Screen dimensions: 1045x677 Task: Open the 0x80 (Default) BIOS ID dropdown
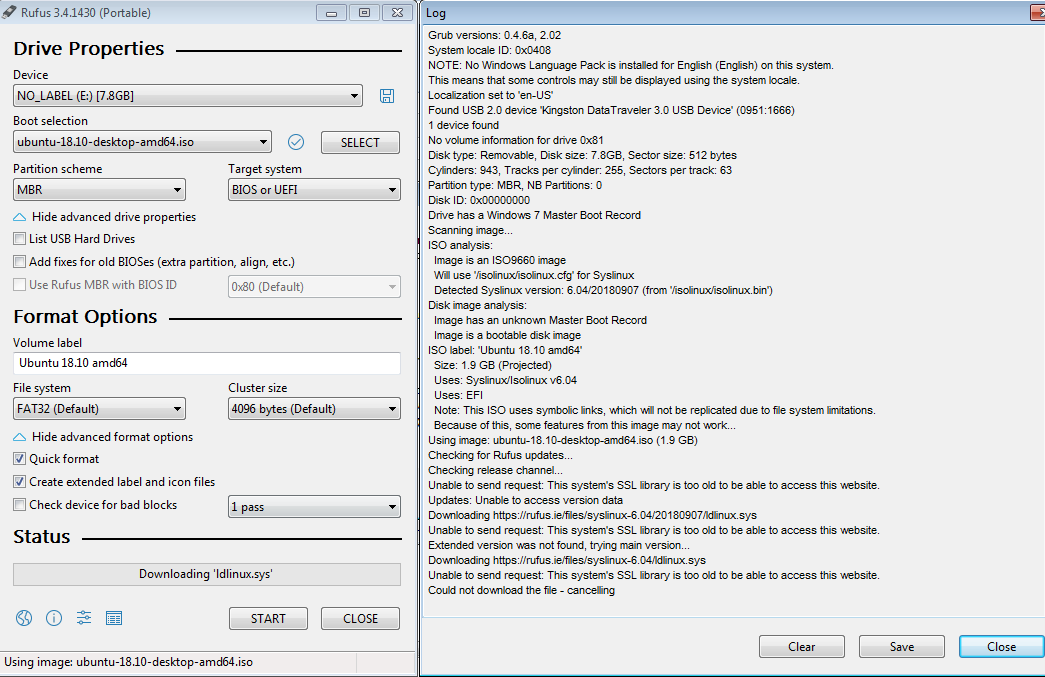314,287
